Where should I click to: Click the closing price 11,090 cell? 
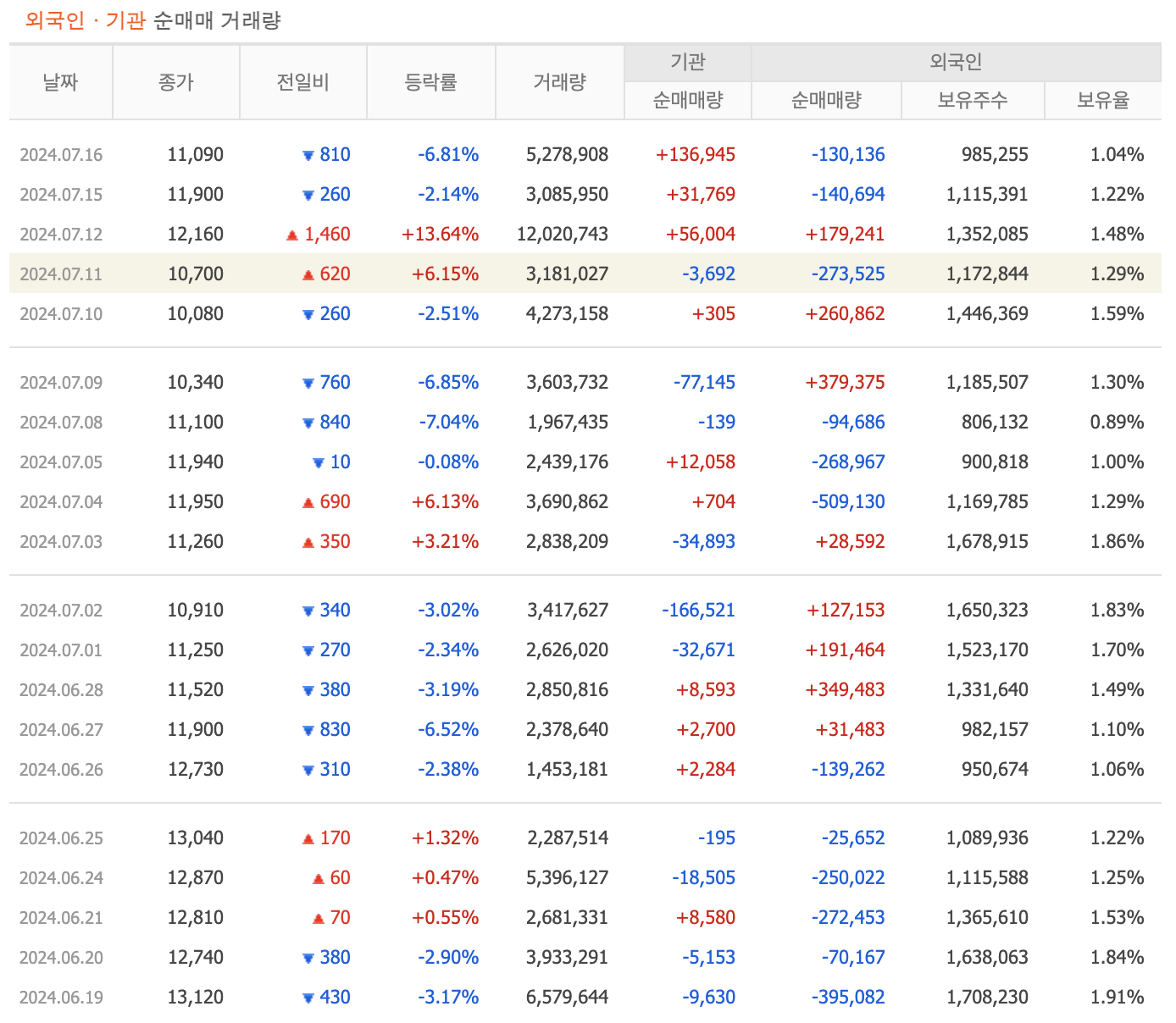[x=196, y=154]
